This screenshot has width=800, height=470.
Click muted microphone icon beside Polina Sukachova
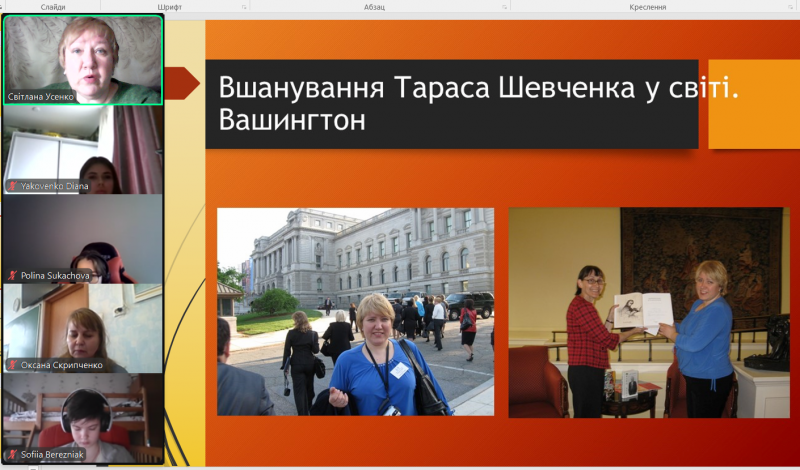tap(13, 275)
